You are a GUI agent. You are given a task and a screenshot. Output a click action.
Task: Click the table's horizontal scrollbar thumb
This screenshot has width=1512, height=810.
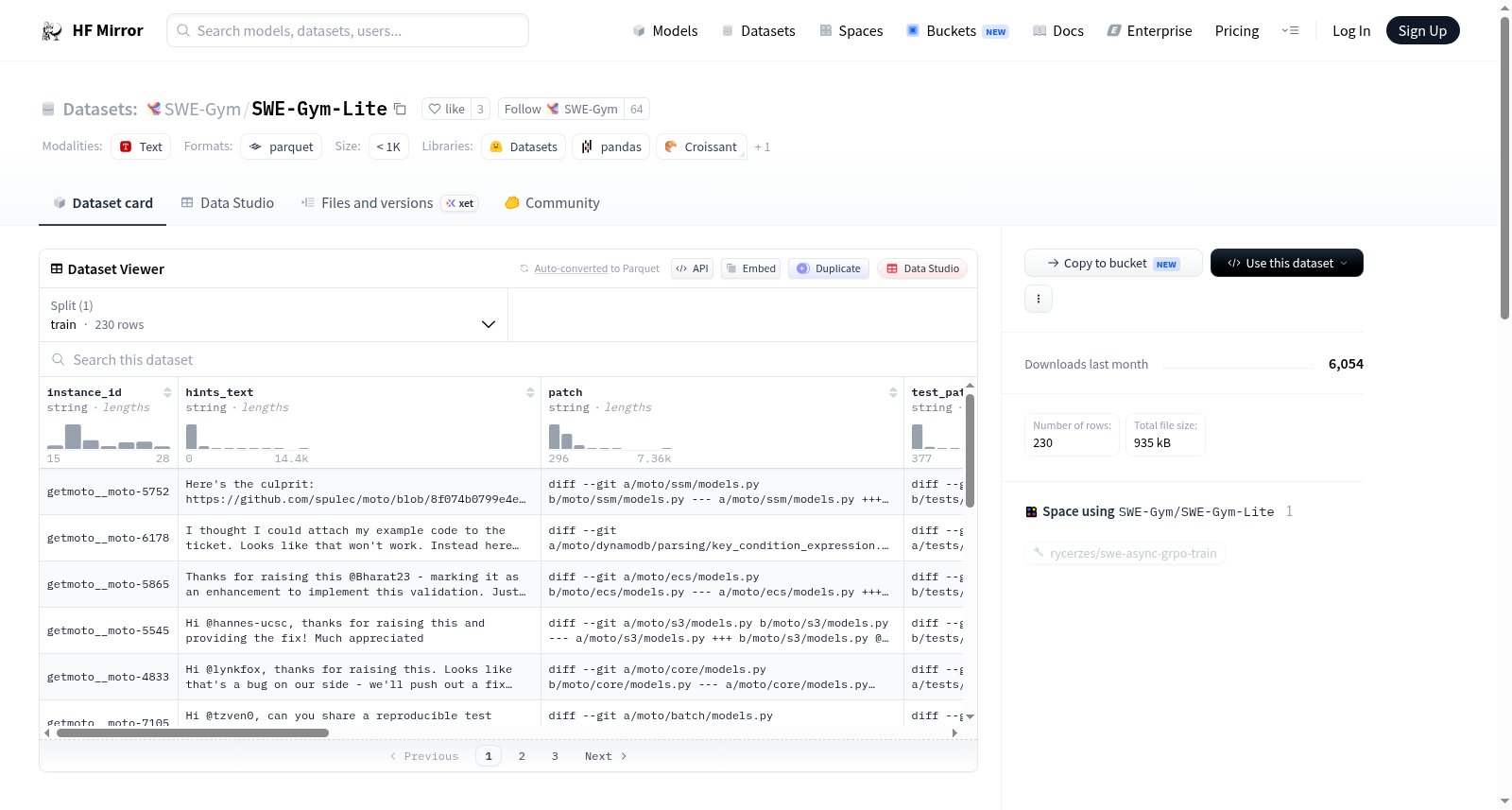tap(193, 732)
